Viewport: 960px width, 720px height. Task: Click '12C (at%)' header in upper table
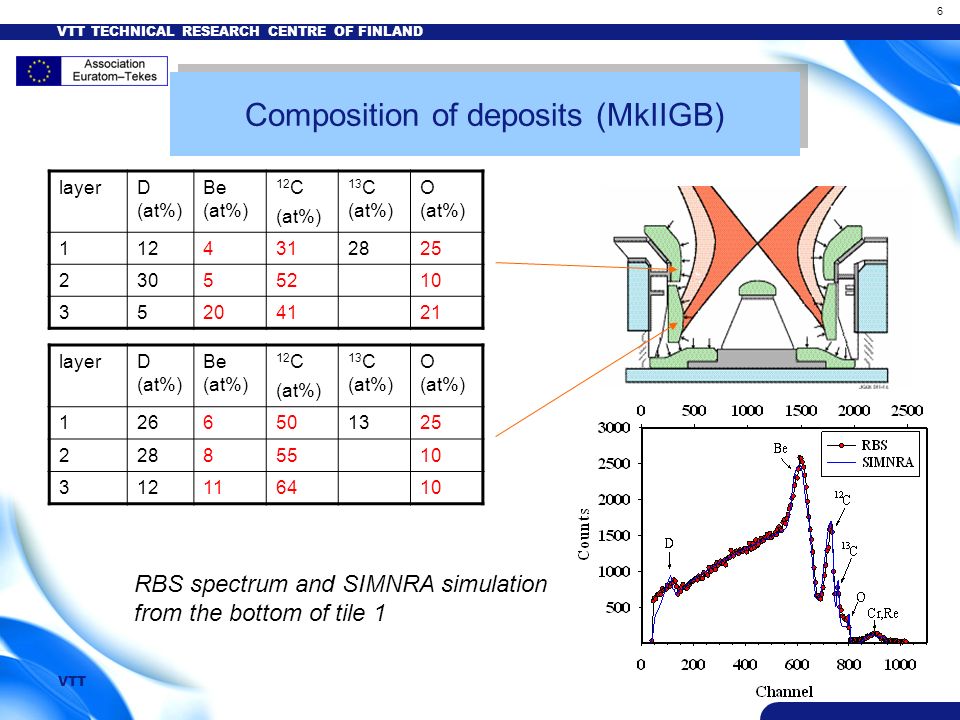click(x=298, y=201)
